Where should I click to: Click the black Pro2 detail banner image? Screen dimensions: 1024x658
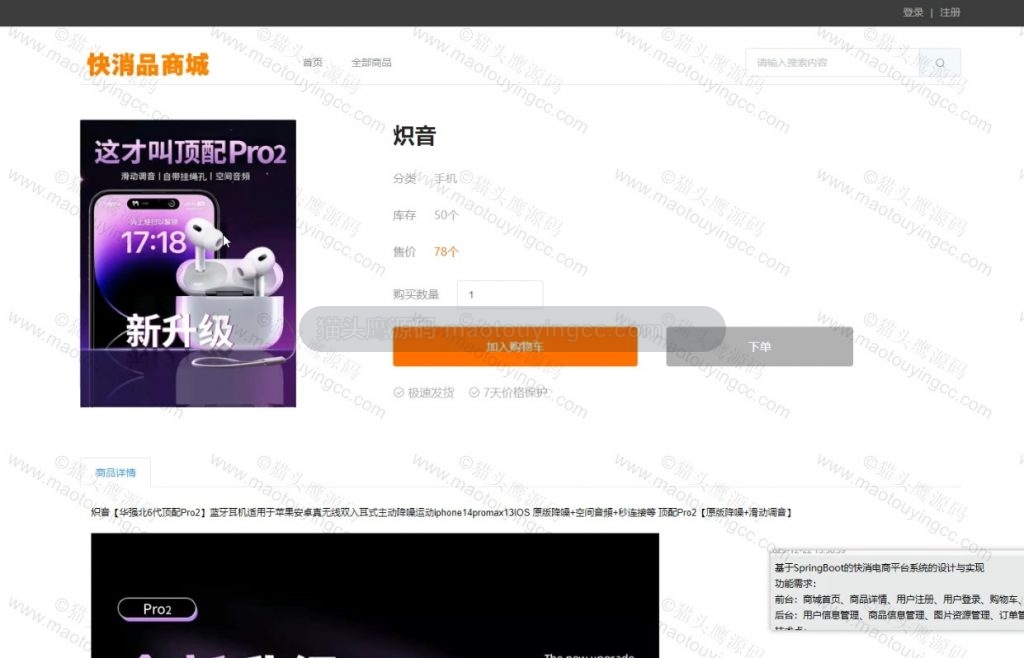coord(375,595)
